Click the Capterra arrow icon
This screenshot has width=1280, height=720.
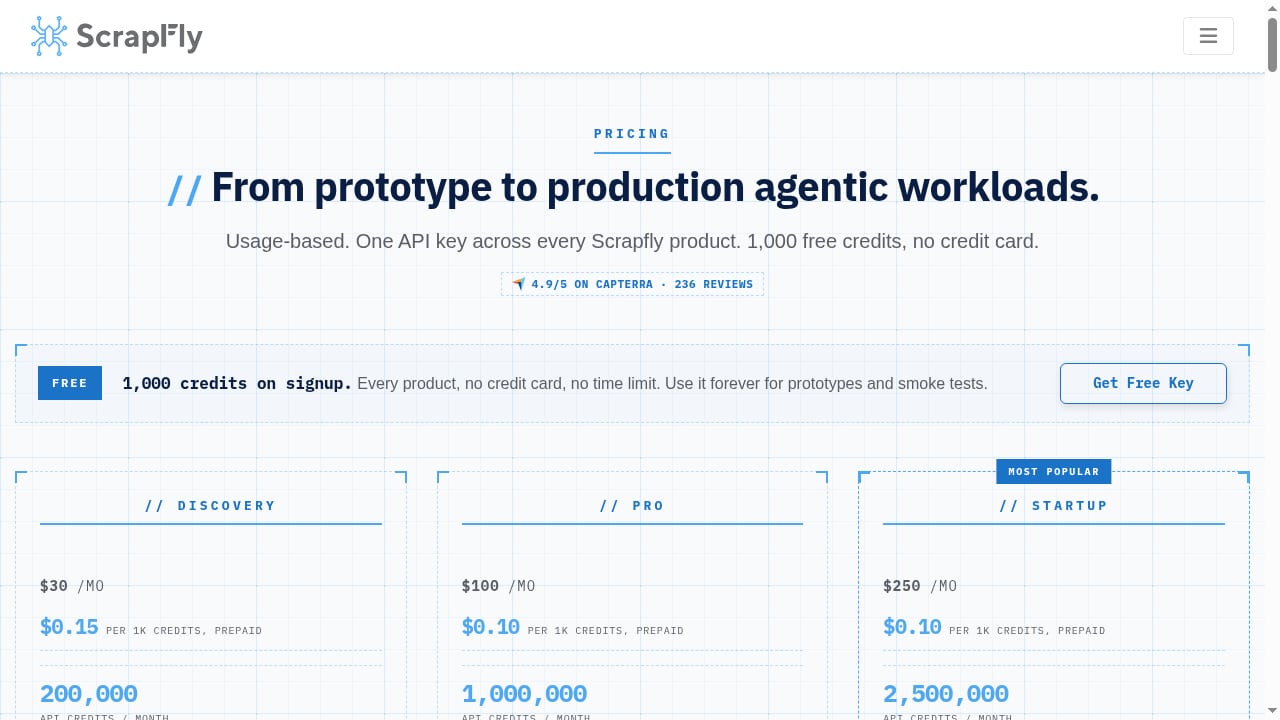[518, 284]
